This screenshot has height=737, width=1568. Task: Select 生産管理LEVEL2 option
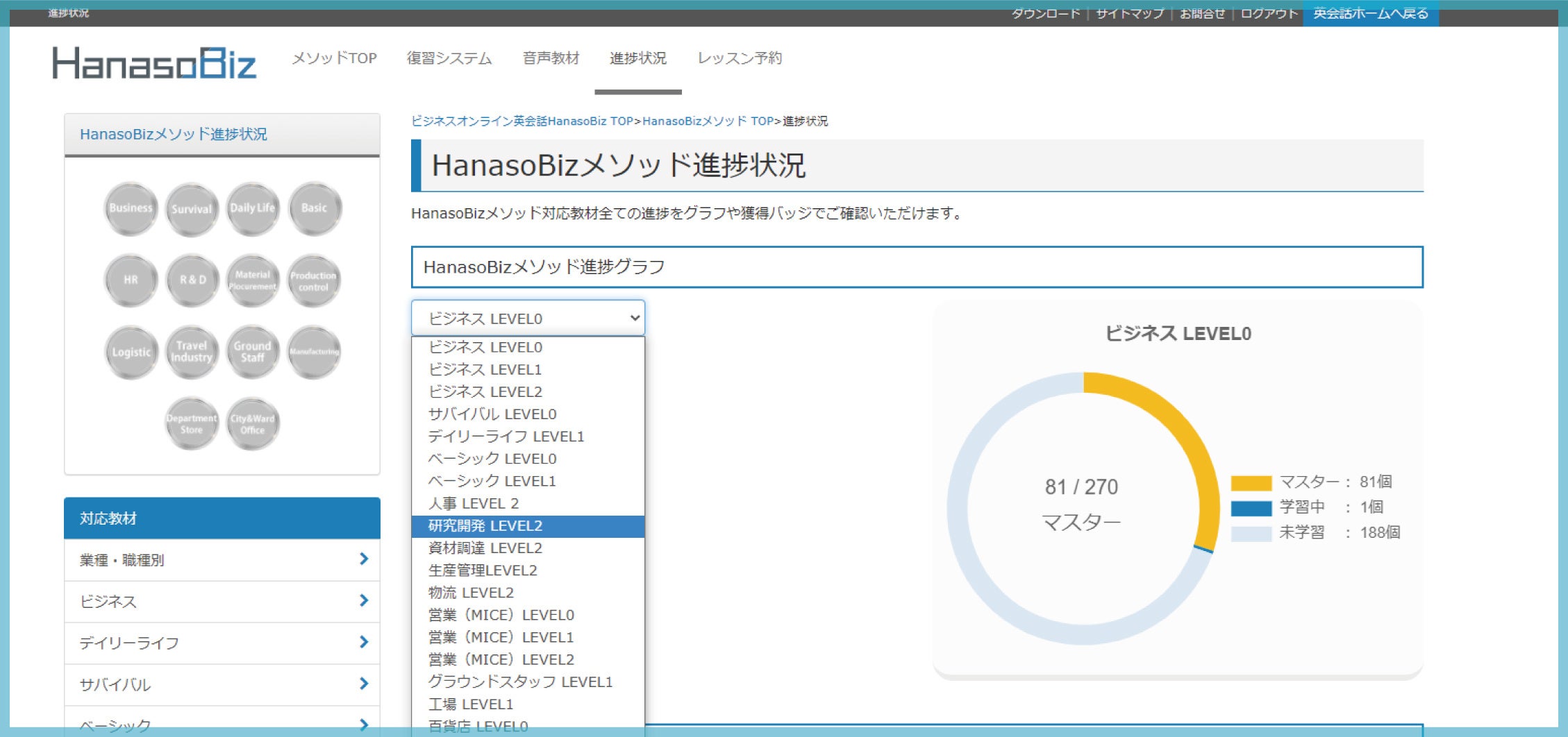(x=528, y=570)
